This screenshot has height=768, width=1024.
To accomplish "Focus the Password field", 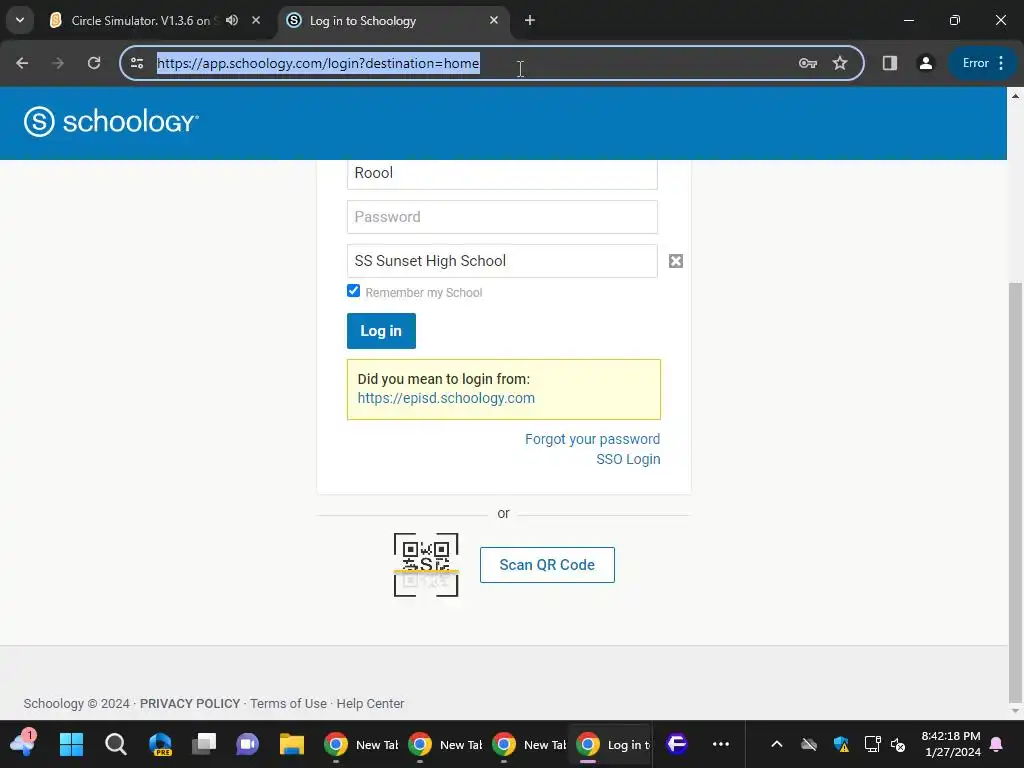I will [x=502, y=217].
